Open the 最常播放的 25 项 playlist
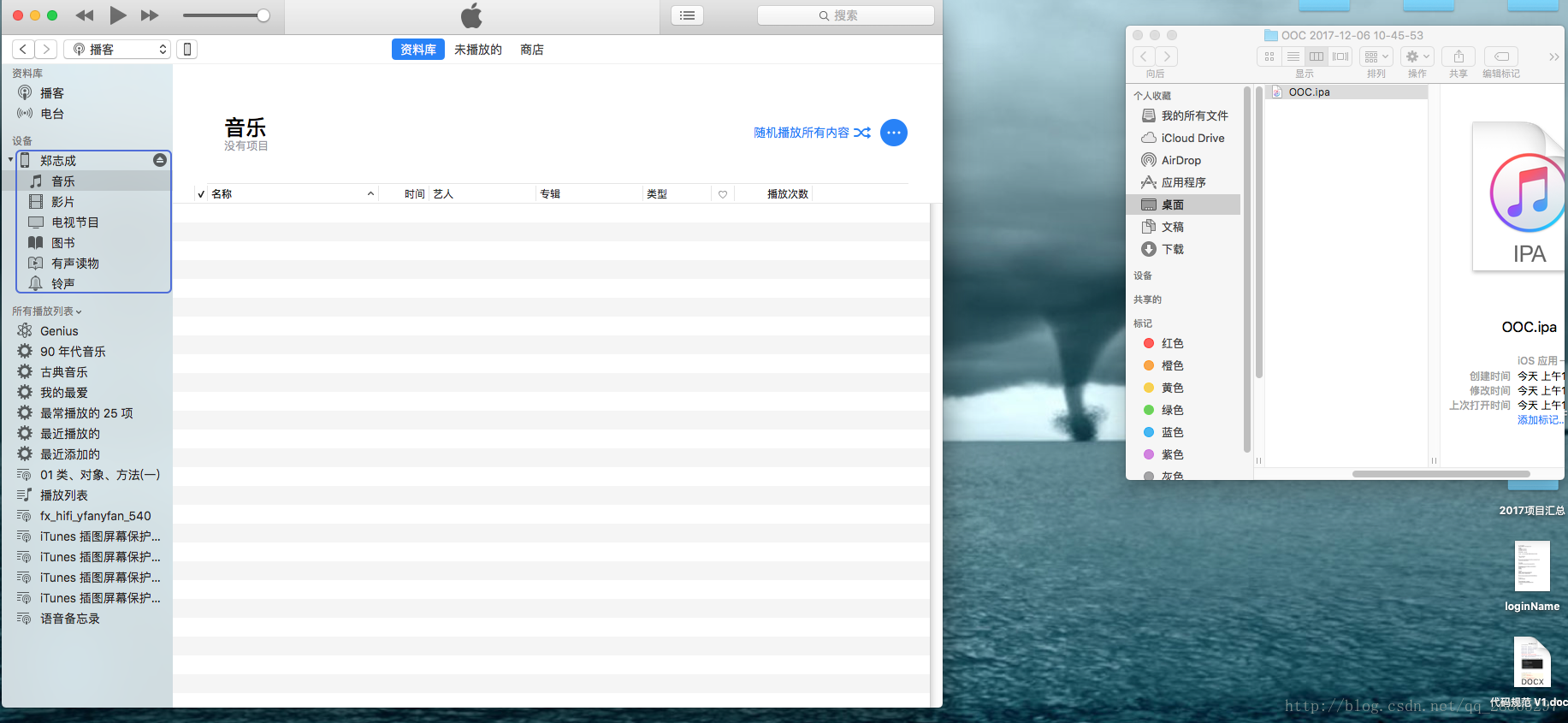 click(x=86, y=413)
